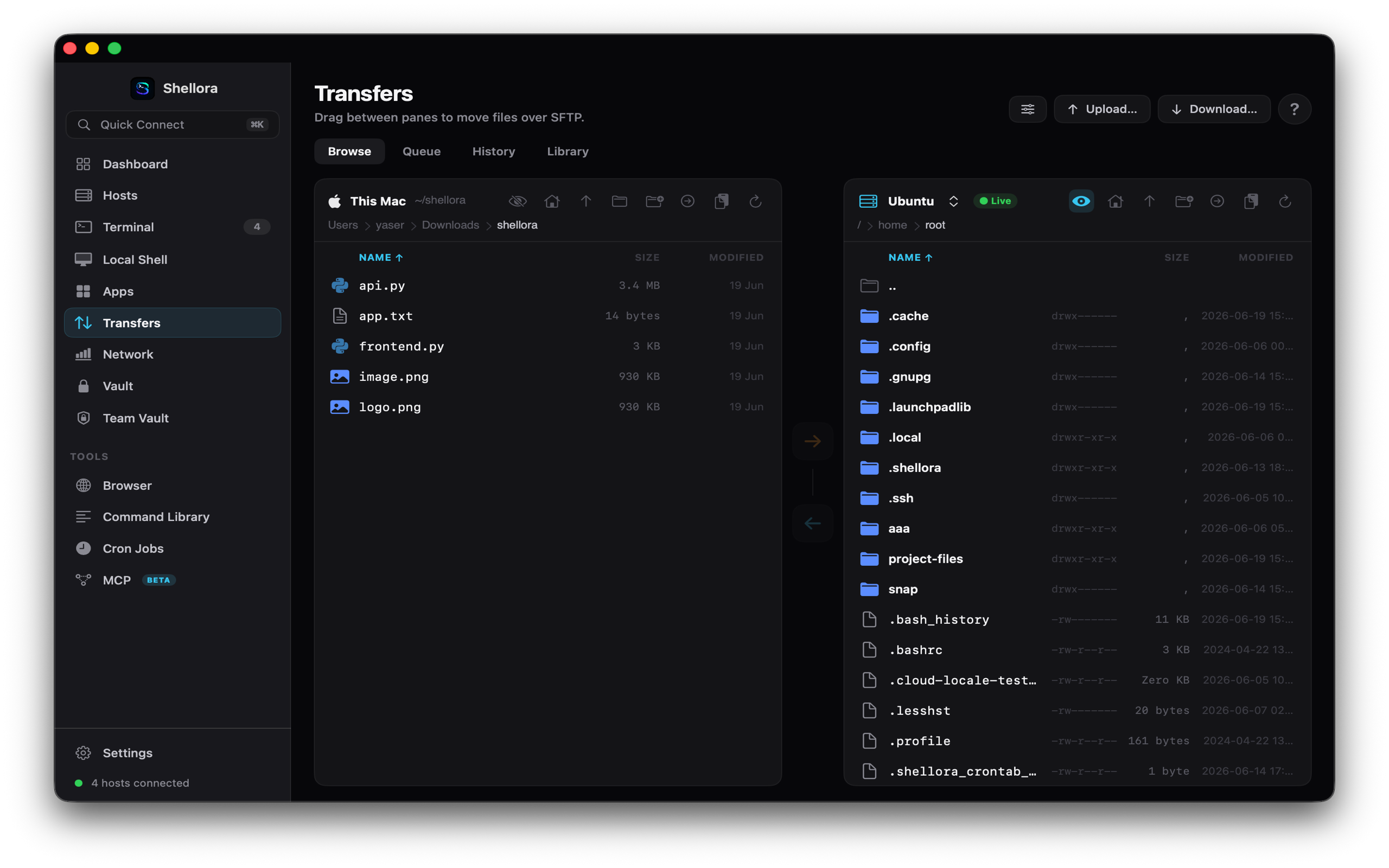This screenshot has width=1389, height=868.
Task: Create new folder in Ubuntu pane
Action: tap(1183, 201)
